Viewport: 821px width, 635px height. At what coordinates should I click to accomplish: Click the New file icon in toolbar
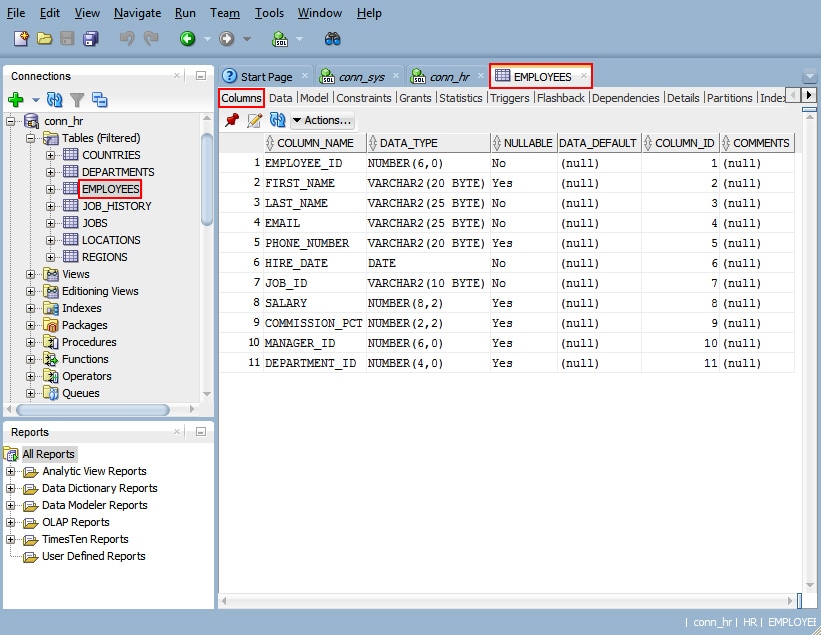(x=21, y=39)
